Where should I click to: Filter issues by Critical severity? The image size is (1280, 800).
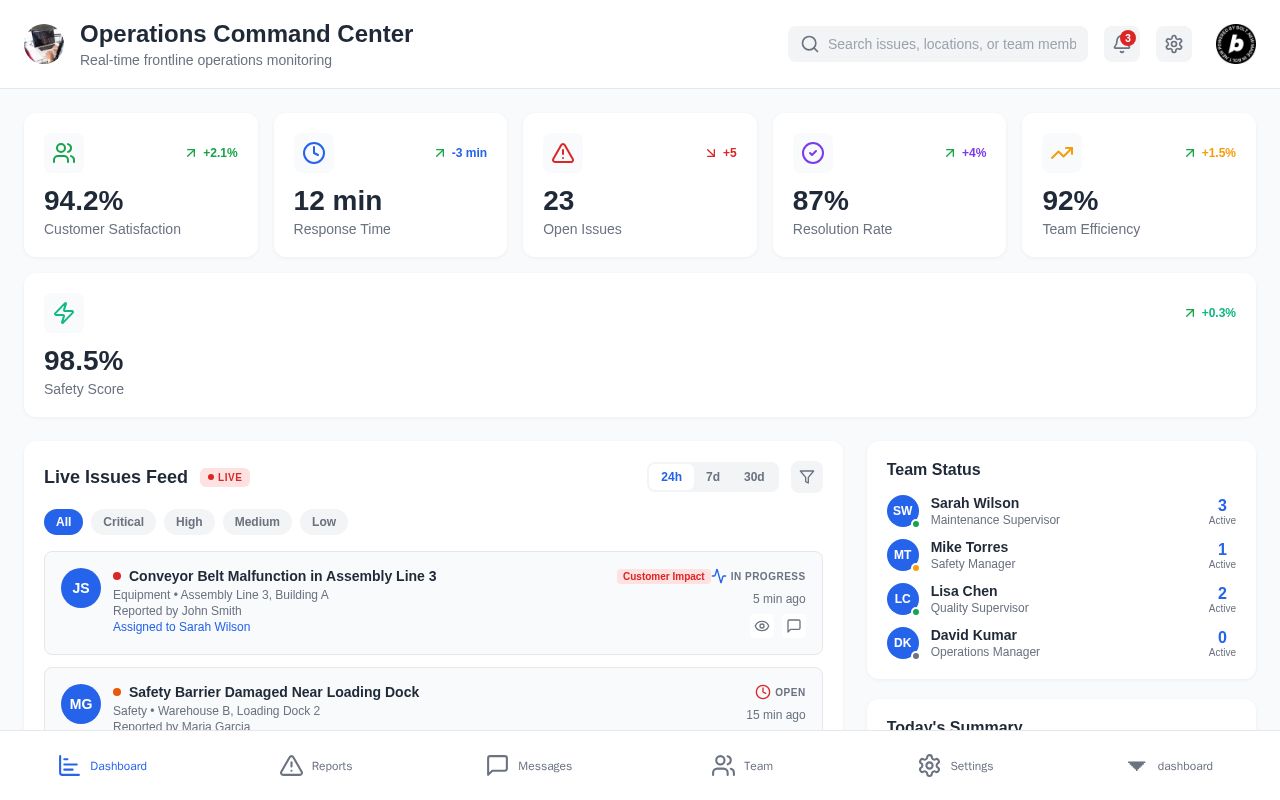[124, 522]
